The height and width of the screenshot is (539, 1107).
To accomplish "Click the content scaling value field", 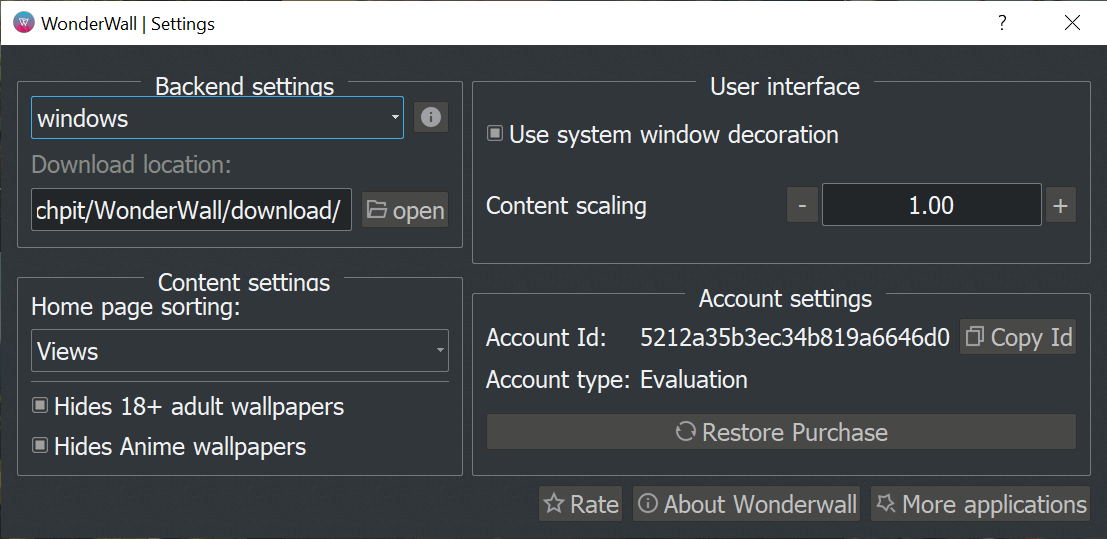I will [931, 206].
